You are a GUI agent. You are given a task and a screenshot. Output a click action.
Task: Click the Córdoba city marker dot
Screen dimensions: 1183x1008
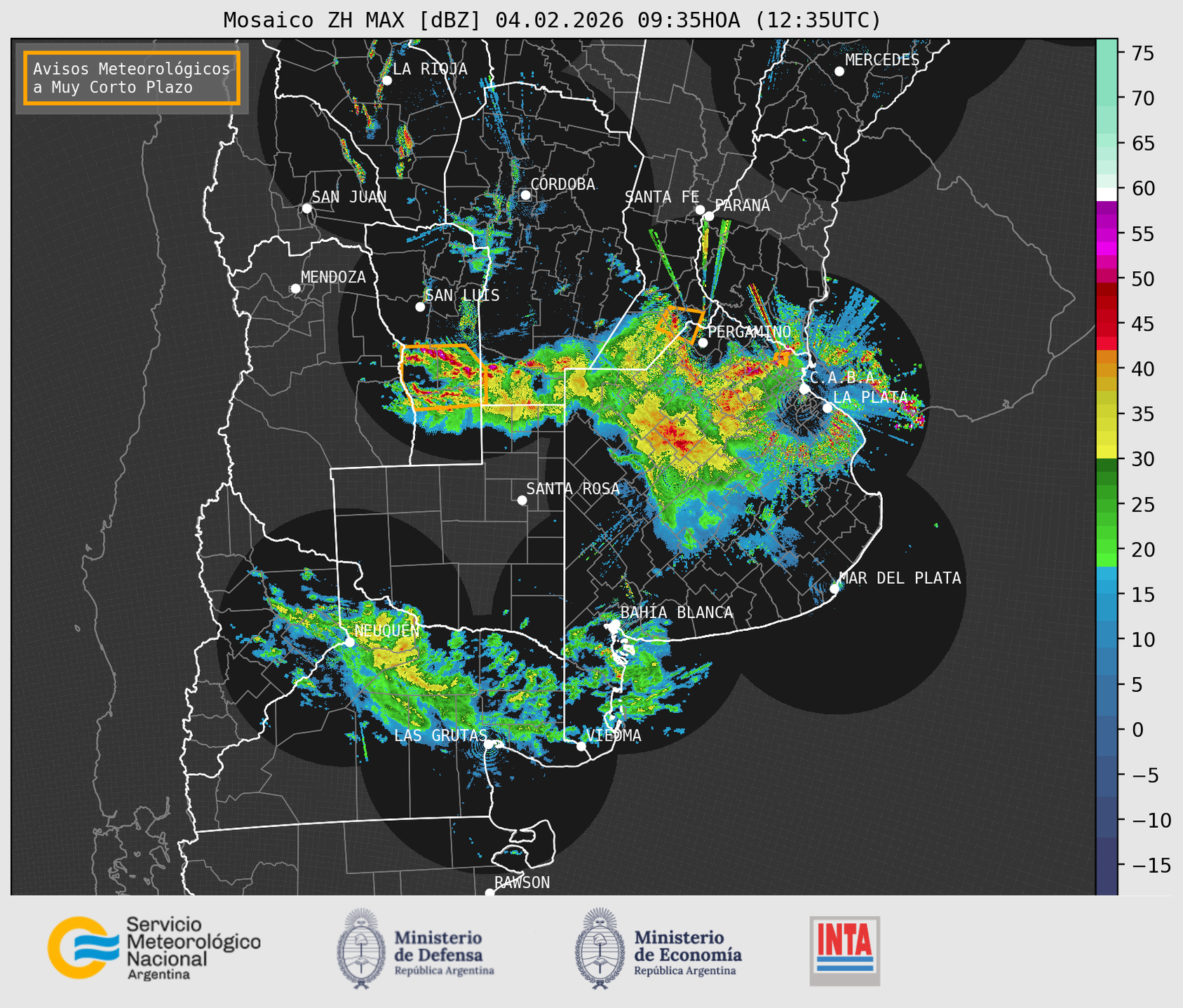525,195
